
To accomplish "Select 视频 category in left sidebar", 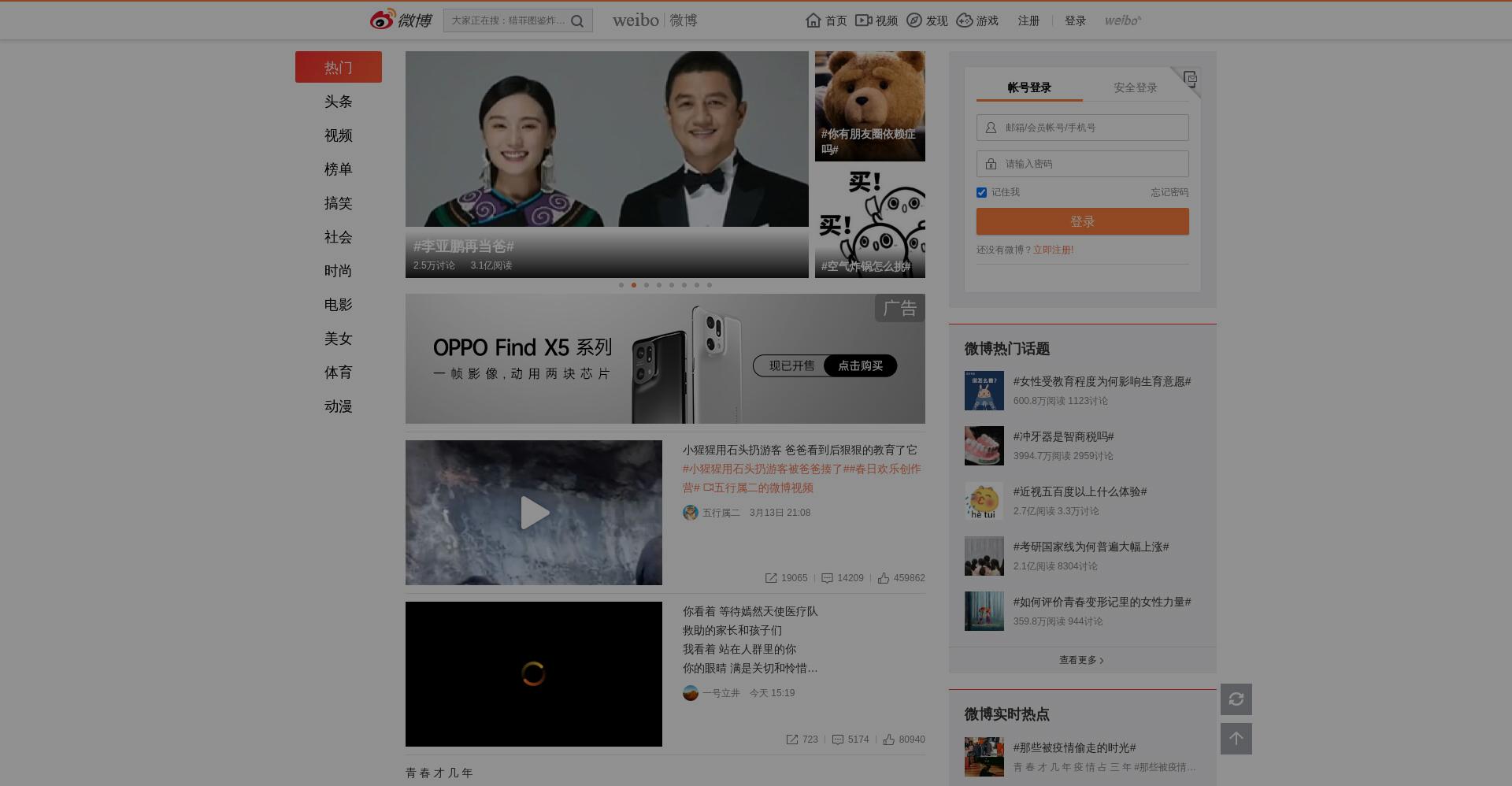I will click(x=339, y=135).
